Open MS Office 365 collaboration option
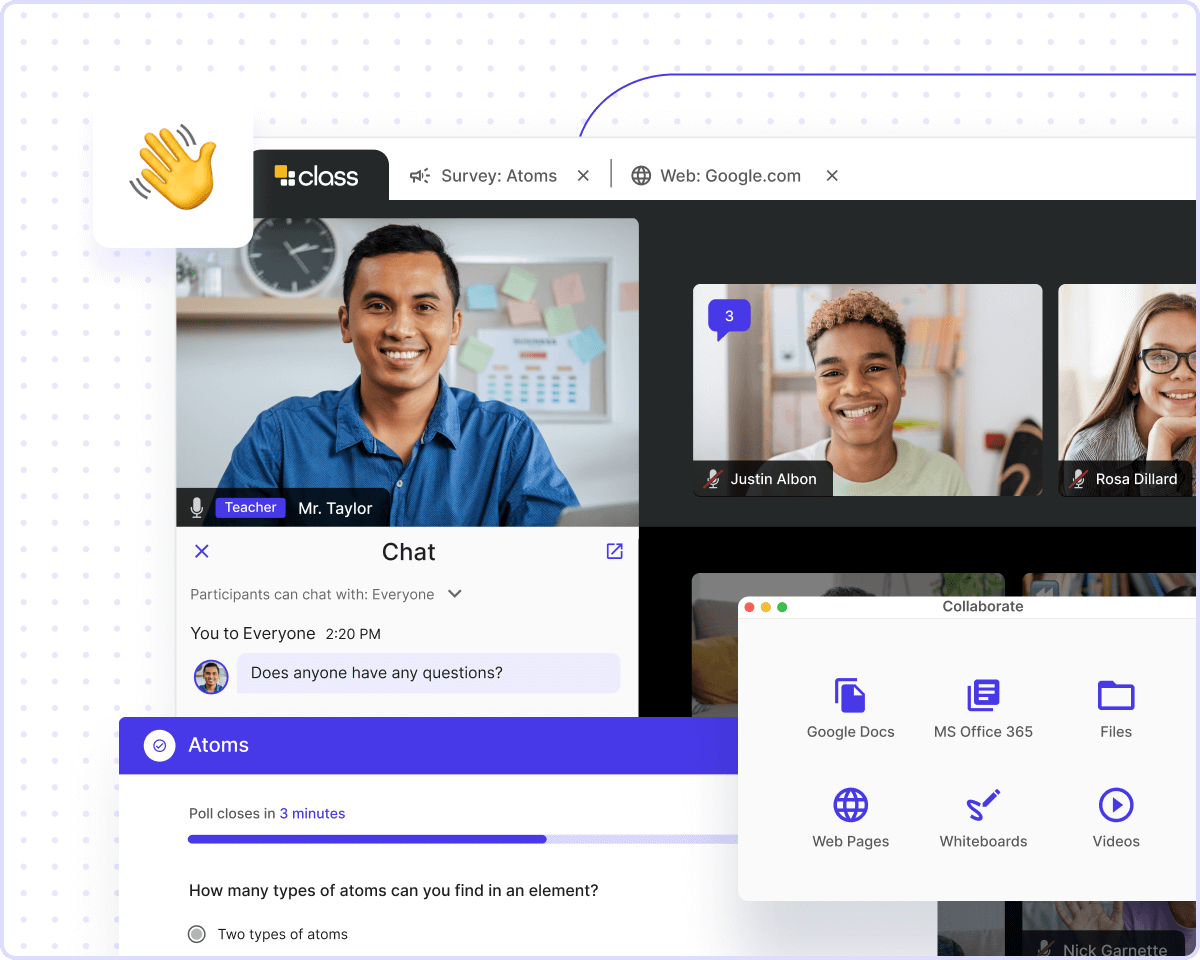This screenshot has height=960, width=1200. click(983, 696)
